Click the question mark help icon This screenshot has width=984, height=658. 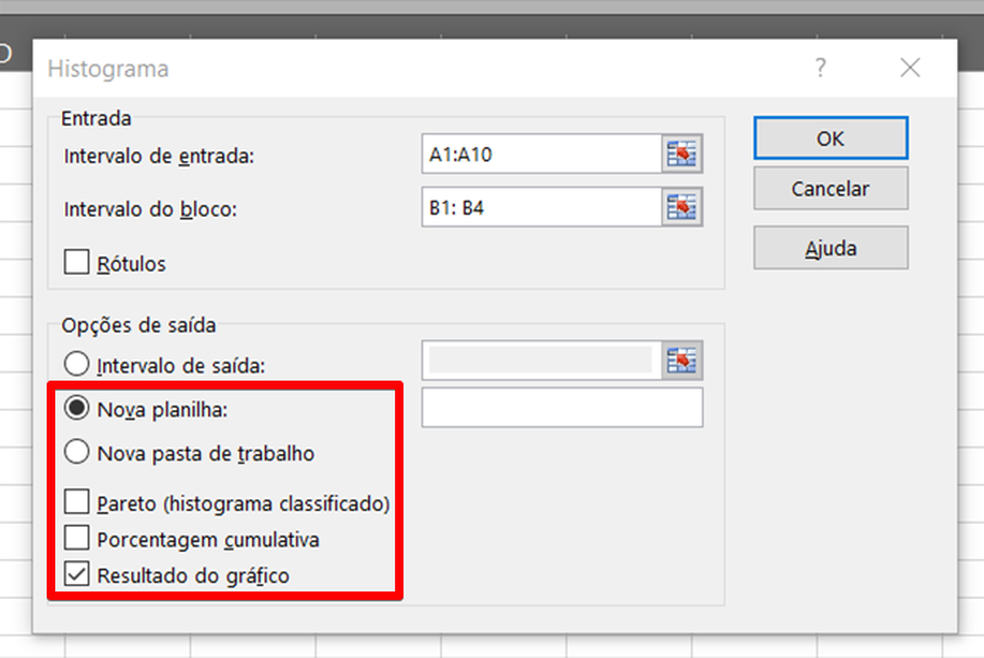tap(820, 68)
